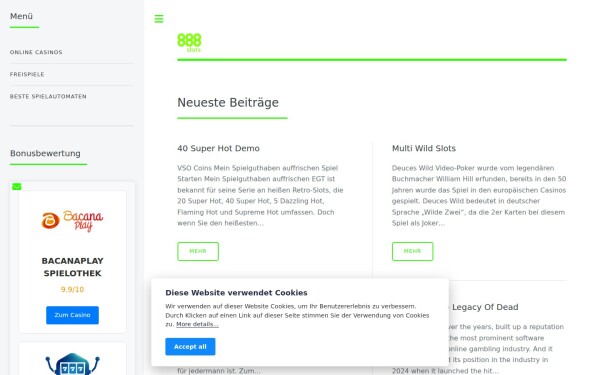Click Mehr under Multi Wild Slots

pyautogui.click(x=412, y=251)
